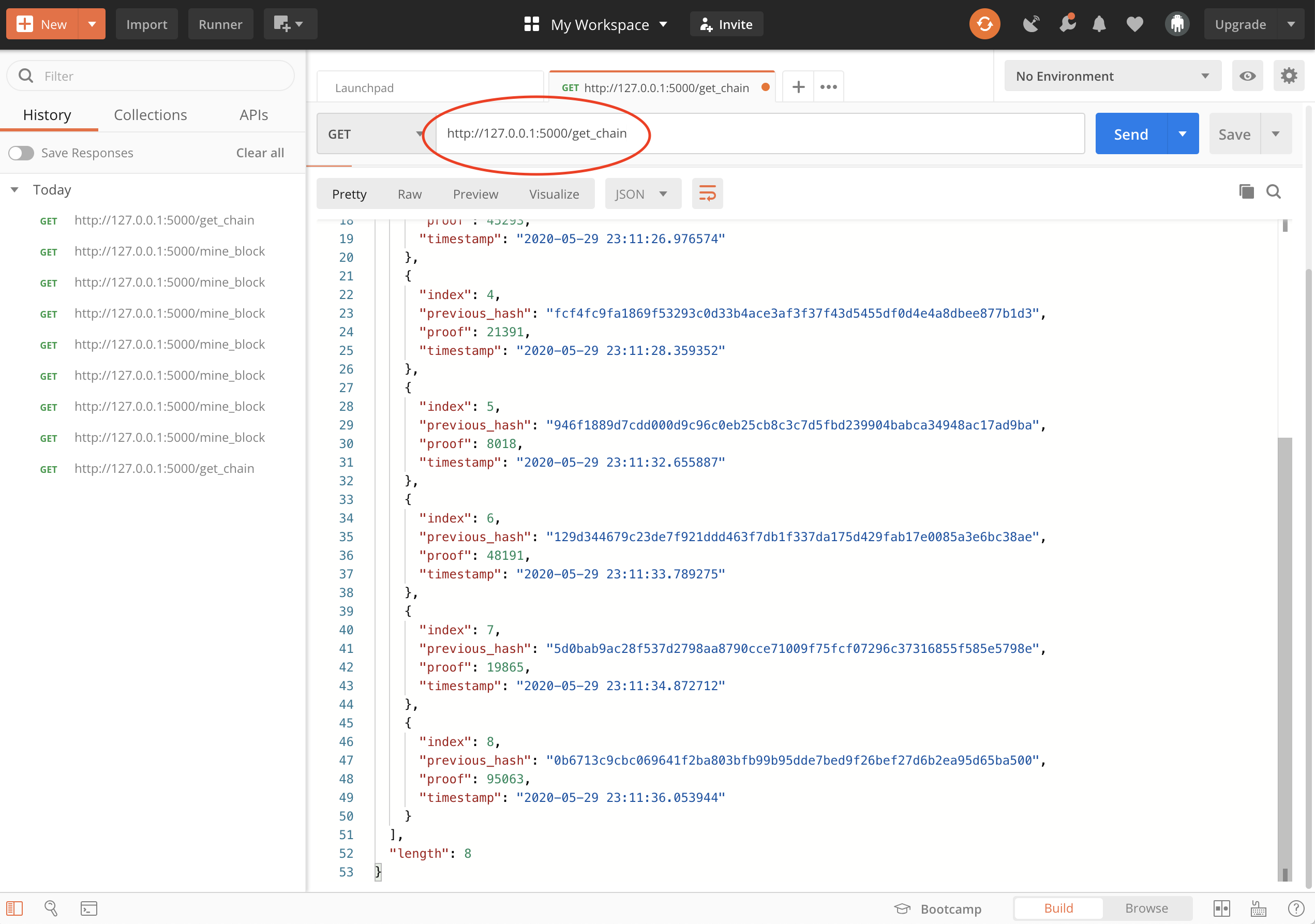The height and width of the screenshot is (924, 1315).
Task: Copy response with the copy icon
Action: pos(1246,191)
